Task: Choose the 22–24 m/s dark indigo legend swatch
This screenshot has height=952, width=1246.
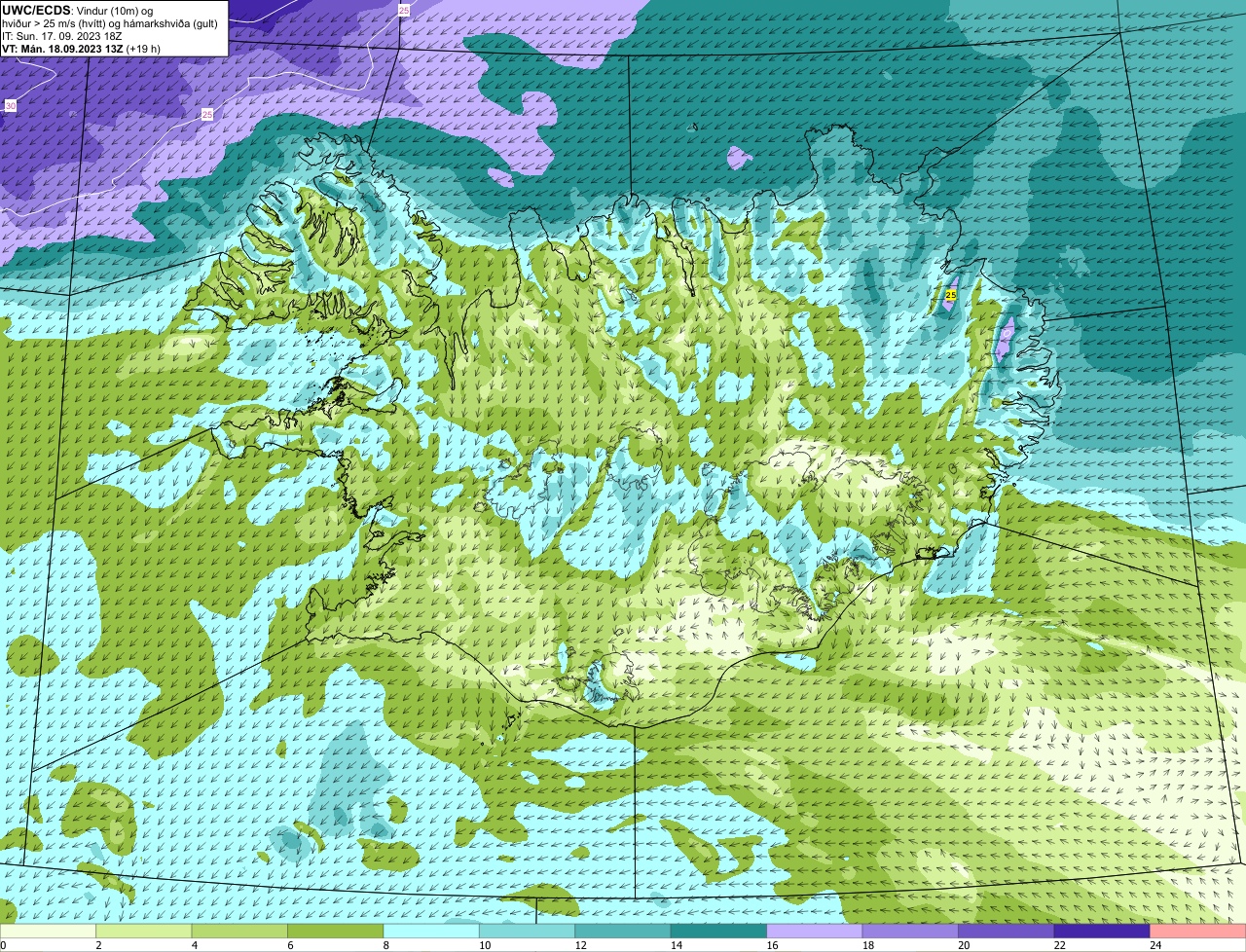Action: [1102, 932]
